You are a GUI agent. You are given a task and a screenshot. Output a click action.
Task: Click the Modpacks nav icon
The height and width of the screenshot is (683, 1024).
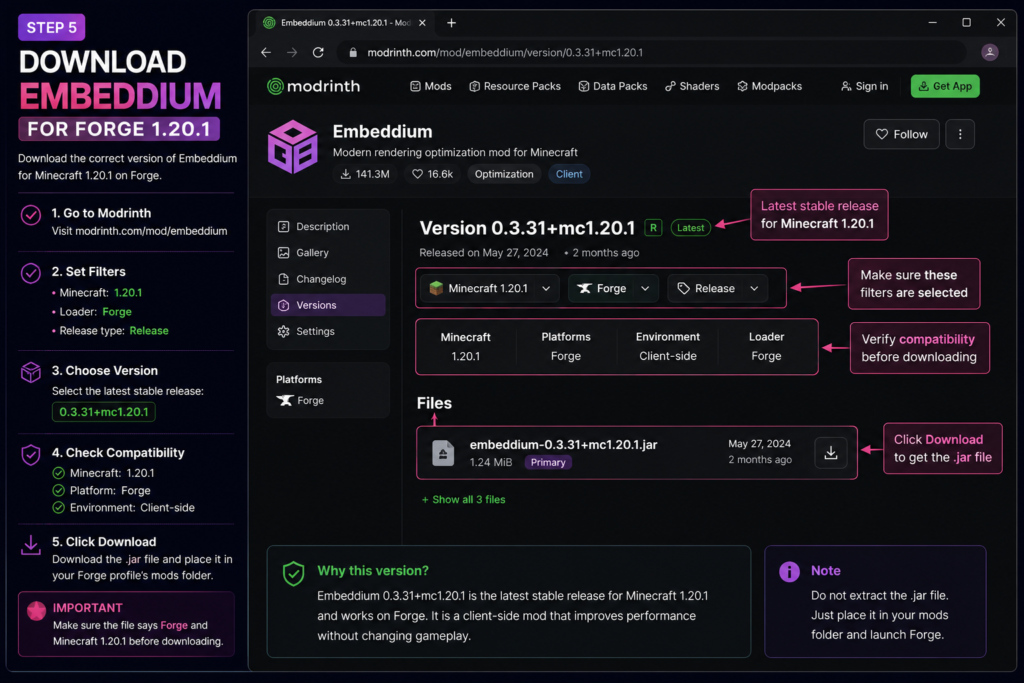742,86
